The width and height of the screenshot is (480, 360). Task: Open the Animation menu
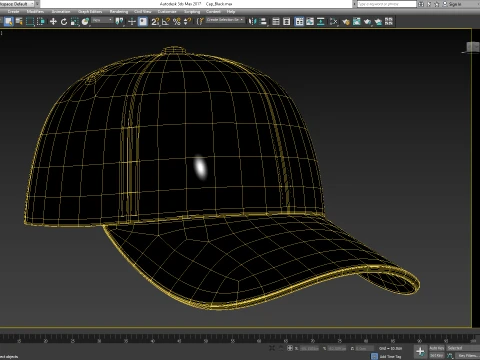[61, 11]
